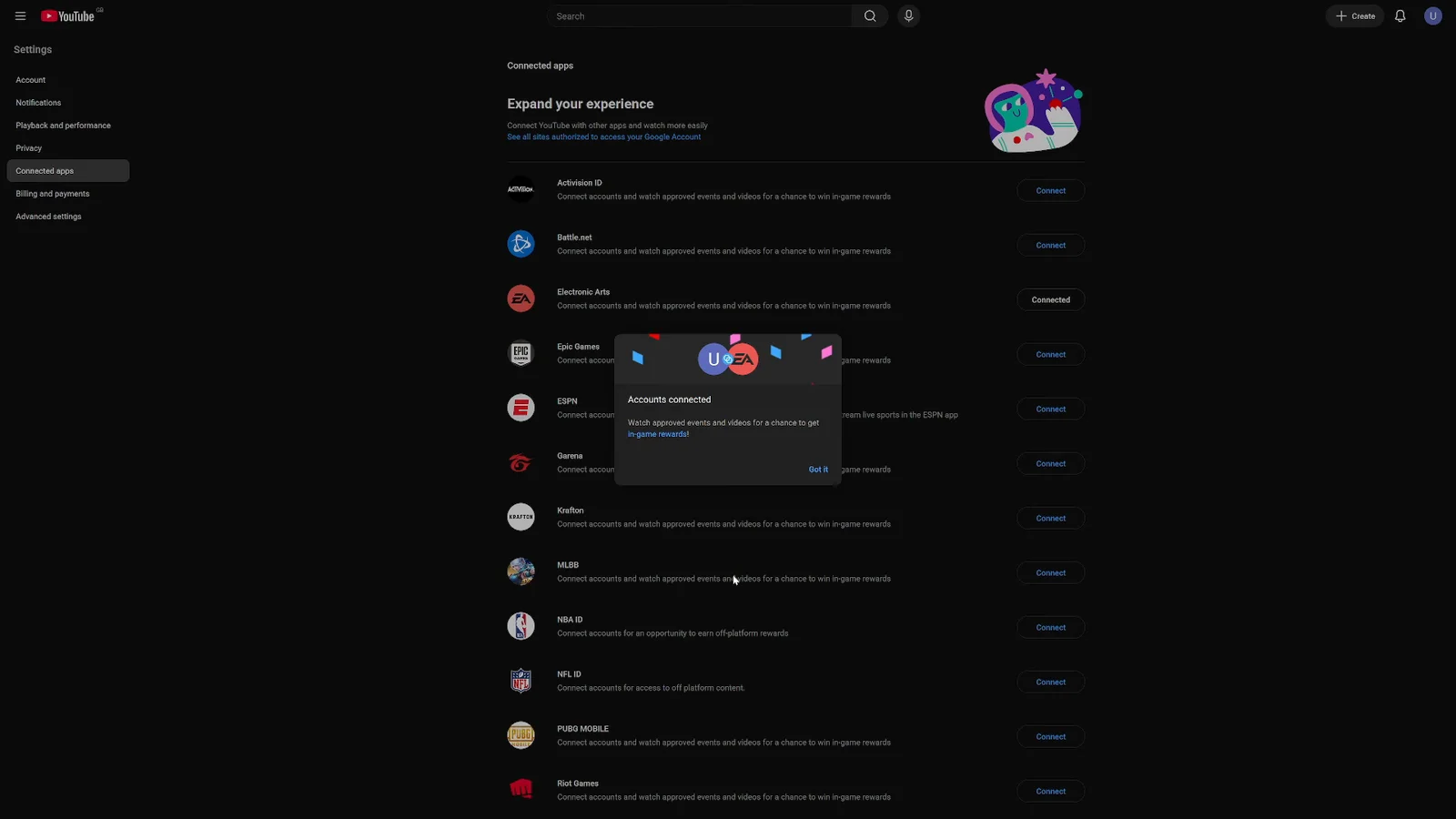Click the Electronic Arts logo in list

[x=521, y=298]
